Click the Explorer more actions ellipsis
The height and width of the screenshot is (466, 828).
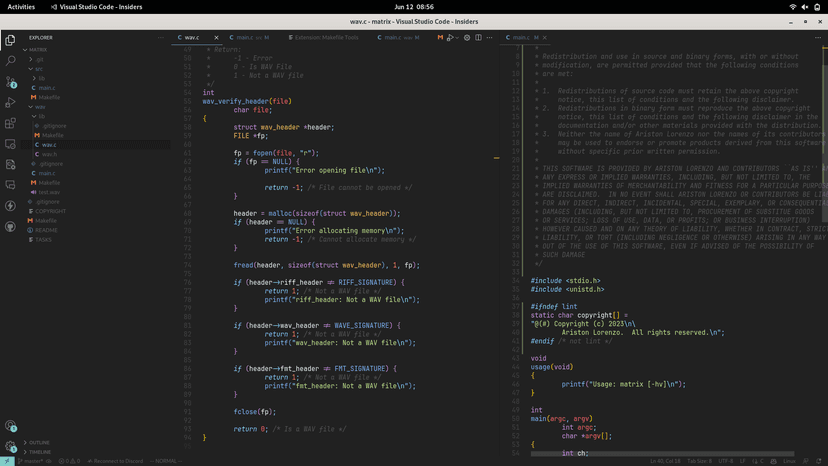tap(160, 38)
